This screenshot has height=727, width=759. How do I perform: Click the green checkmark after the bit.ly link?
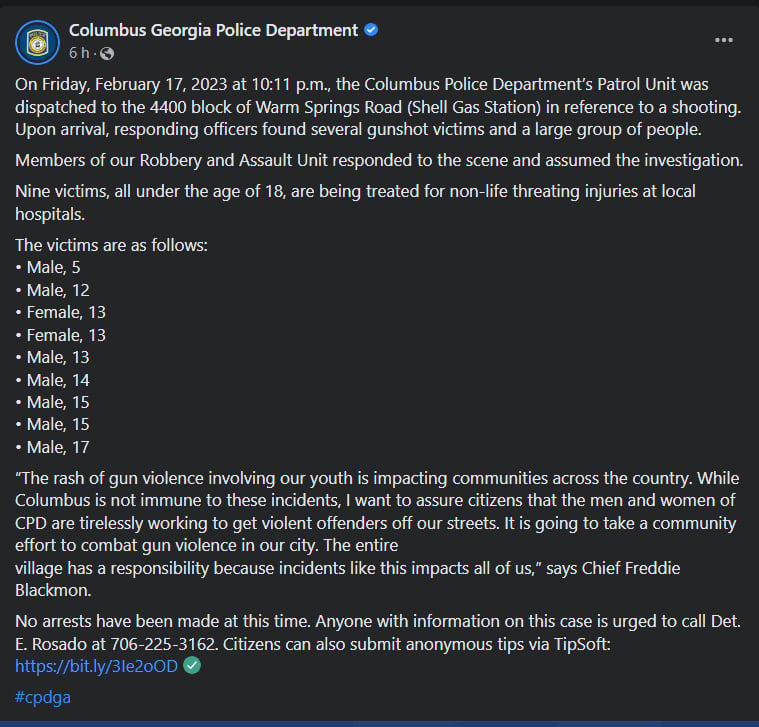(192, 666)
